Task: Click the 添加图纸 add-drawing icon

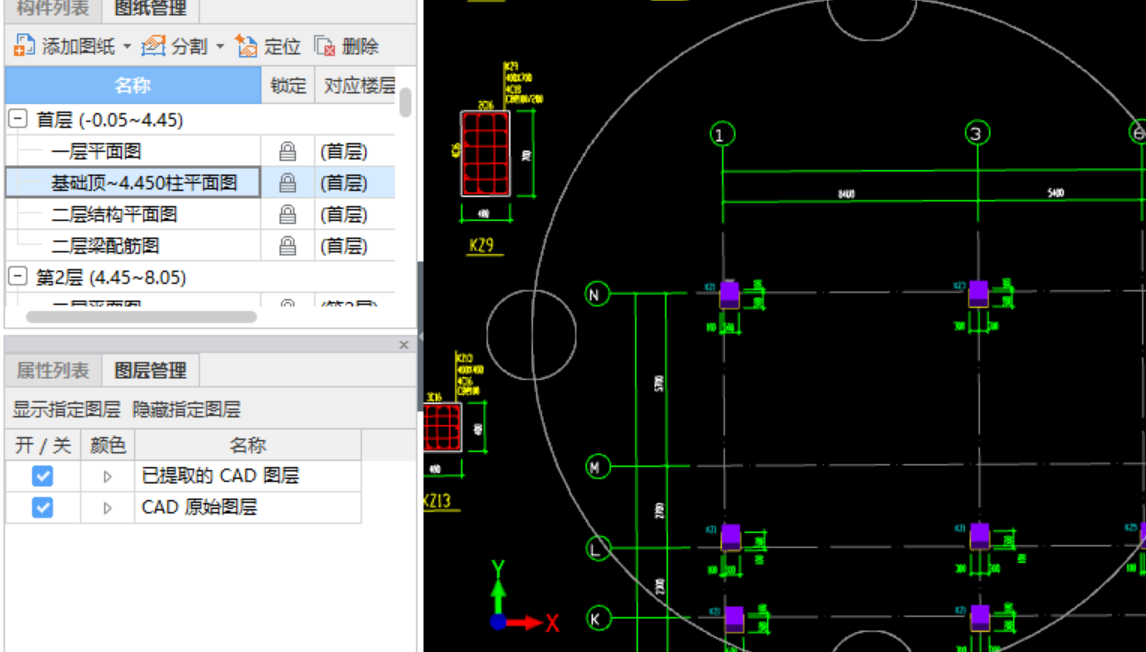Action: (x=24, y=46)
